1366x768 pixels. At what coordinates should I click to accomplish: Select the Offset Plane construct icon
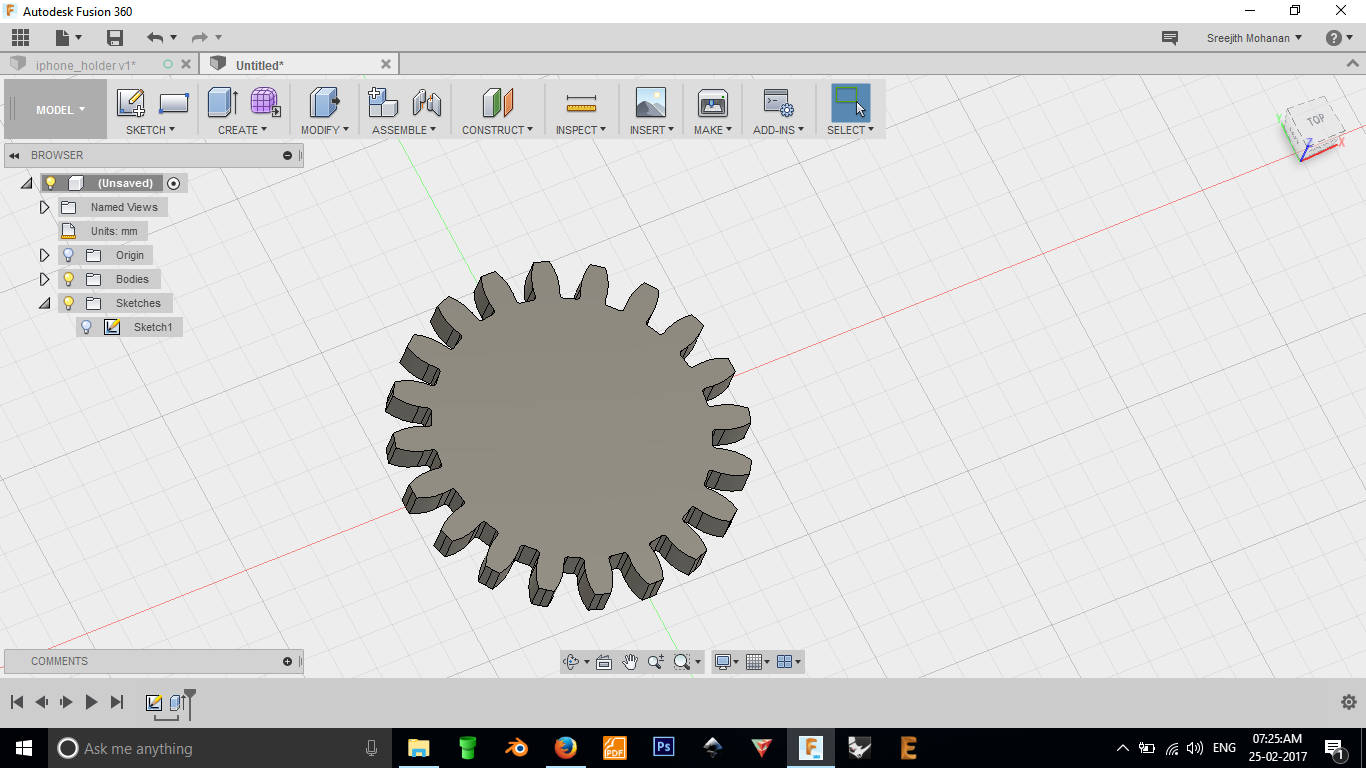(497, 102)
